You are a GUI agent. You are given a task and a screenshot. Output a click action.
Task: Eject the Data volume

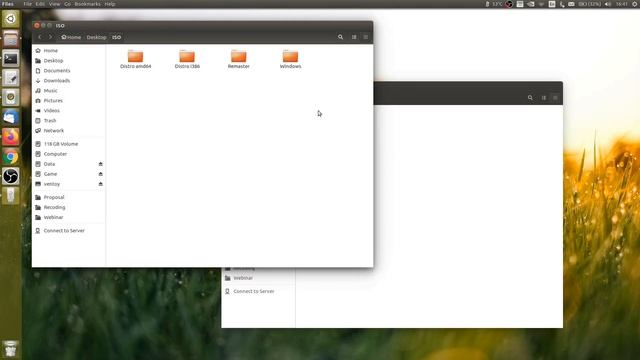point(100,164)
